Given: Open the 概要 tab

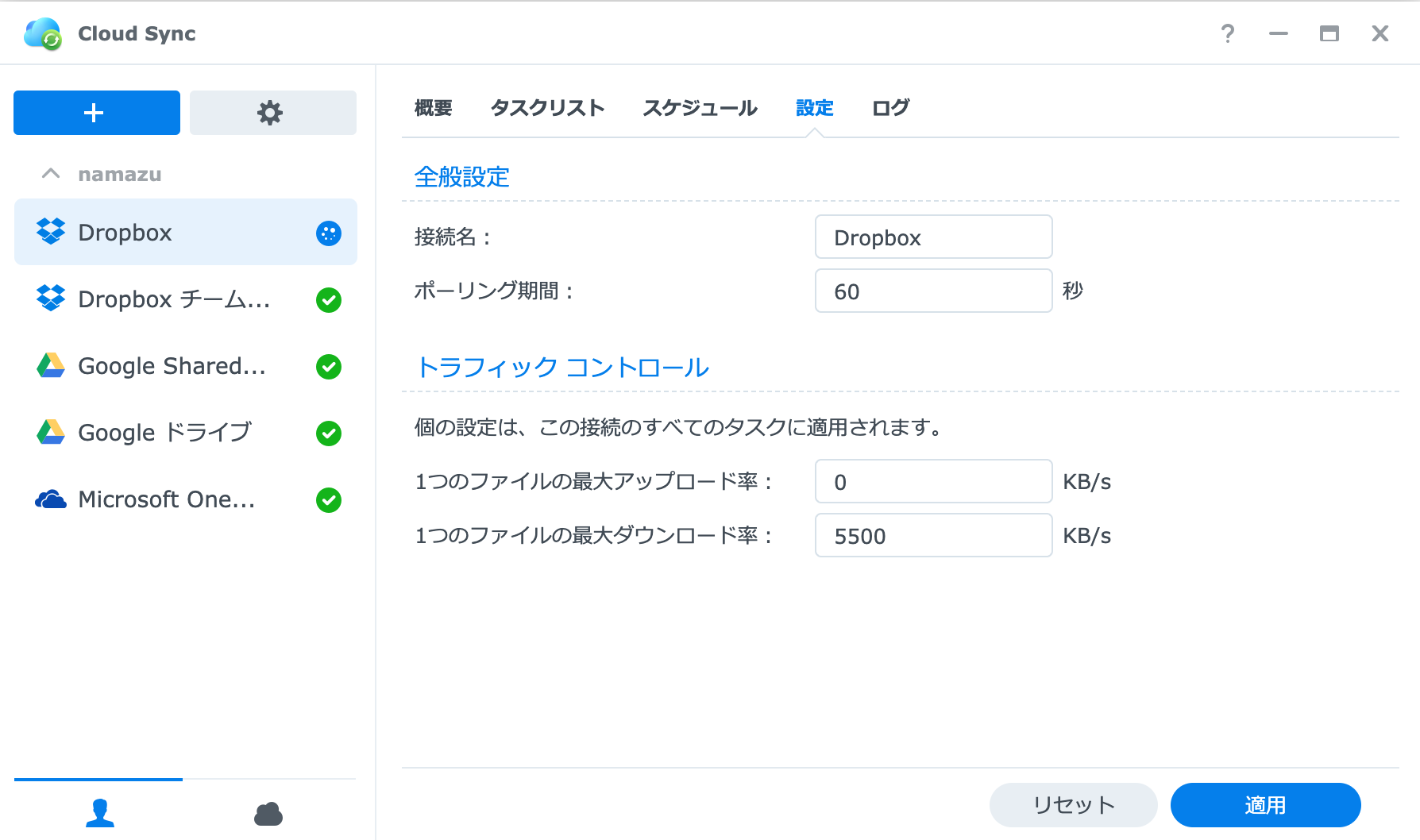Looking at the screenshot, I should [433, 108].
